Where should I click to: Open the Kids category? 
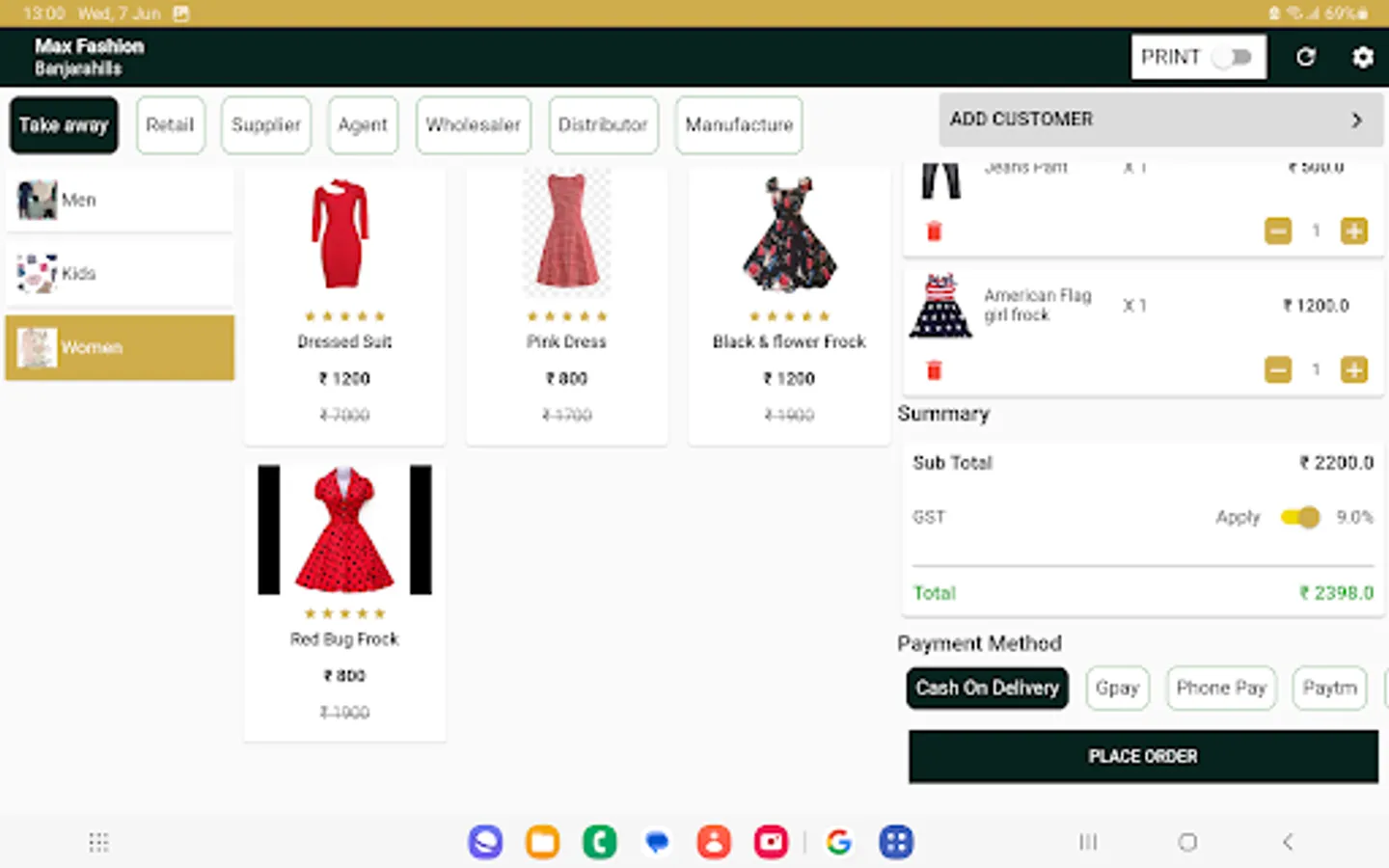120,274
